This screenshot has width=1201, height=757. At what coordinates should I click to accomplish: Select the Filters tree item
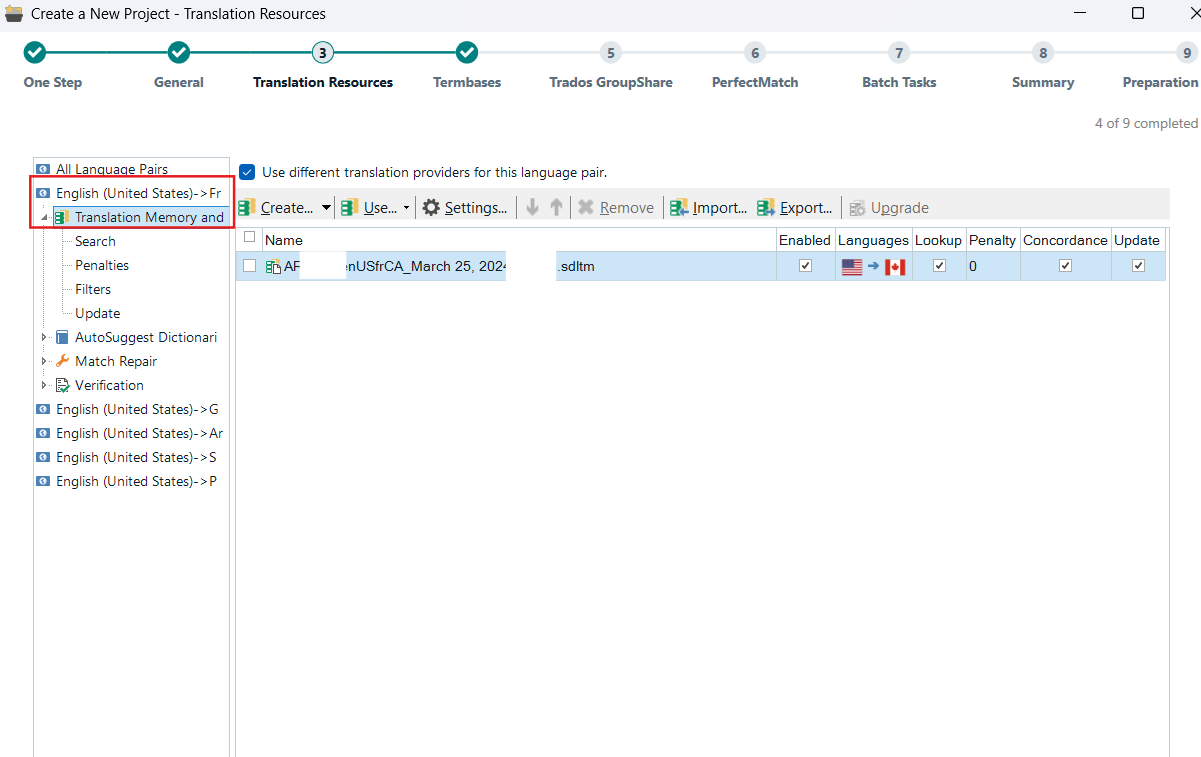click(x=93, y=289)
